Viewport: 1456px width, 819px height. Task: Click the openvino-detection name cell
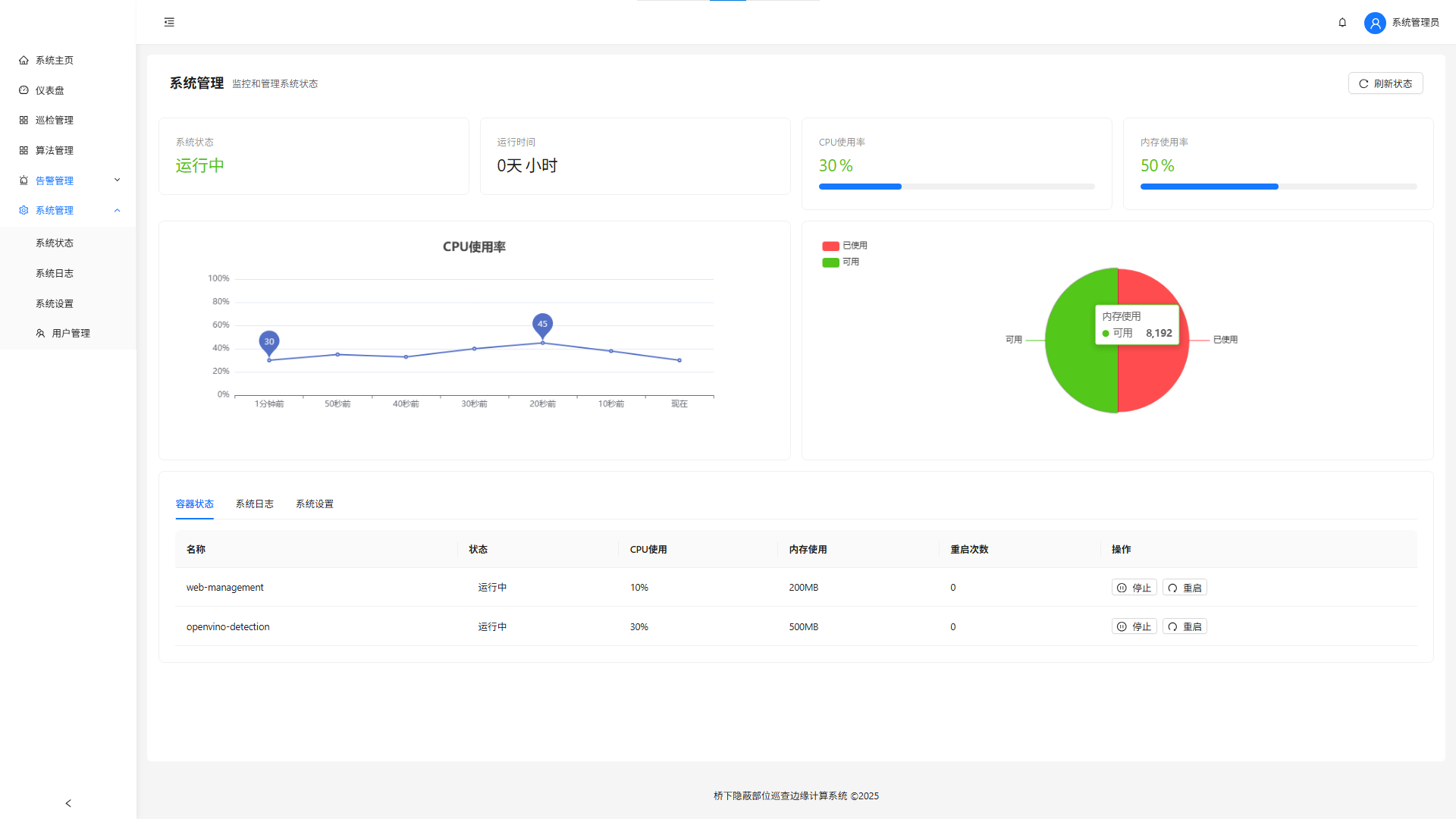[x=228, y=626]
